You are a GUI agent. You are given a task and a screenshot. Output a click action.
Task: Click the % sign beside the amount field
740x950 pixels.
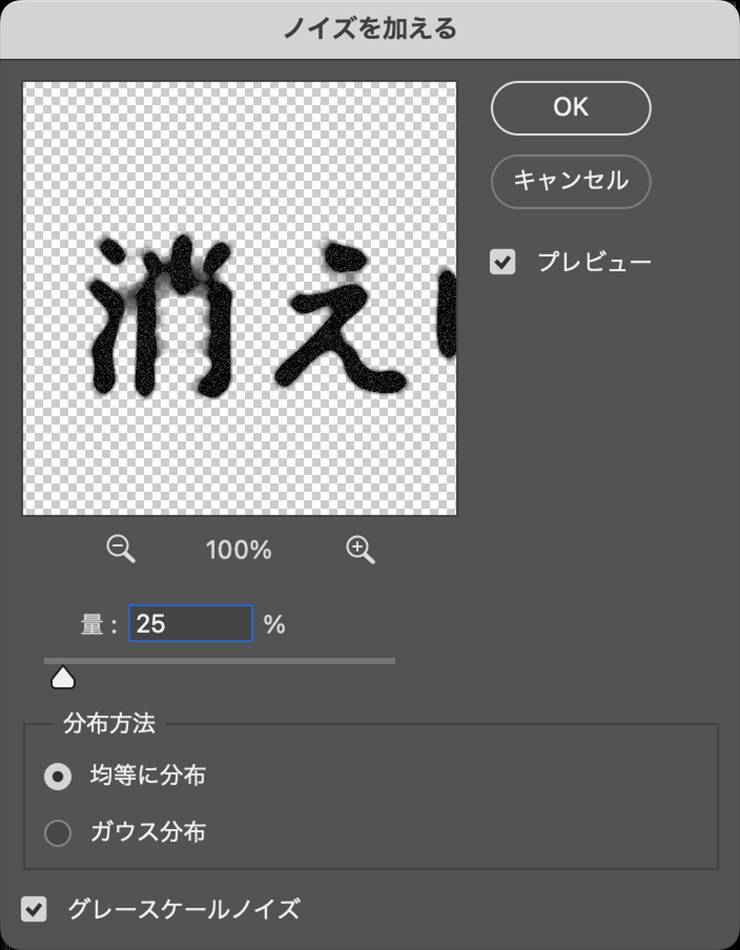coord(275,625)
